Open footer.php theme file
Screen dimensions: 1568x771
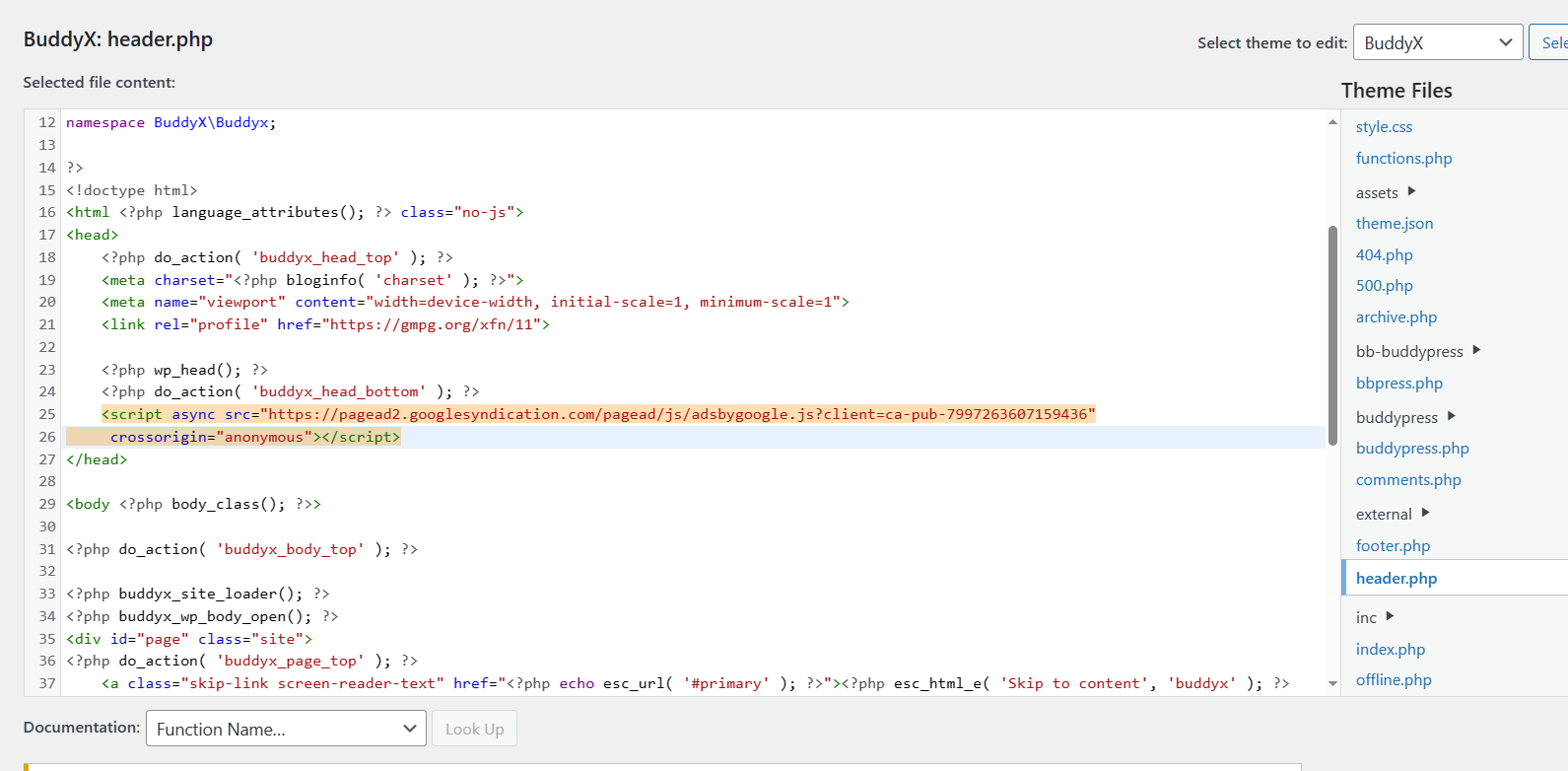(x=1393, y=546)
